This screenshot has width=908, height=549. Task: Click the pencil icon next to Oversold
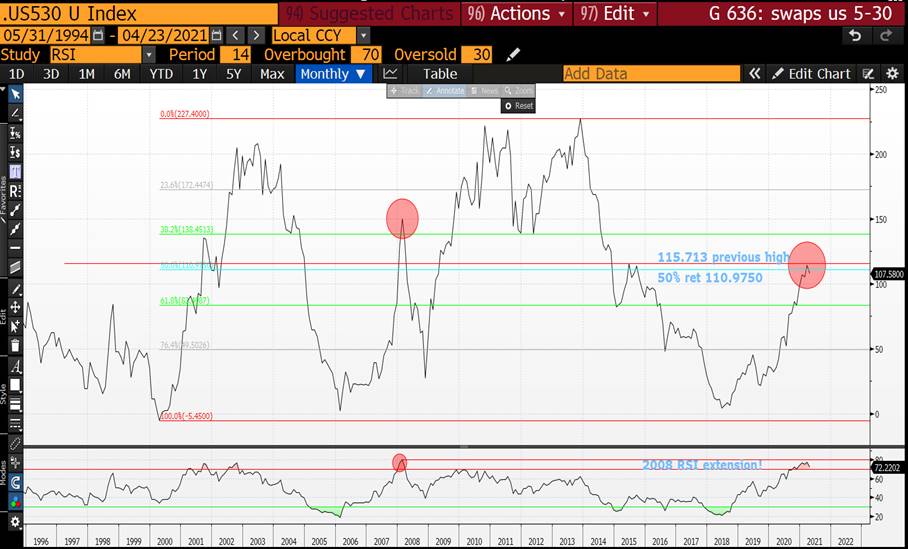pos(514,54)
